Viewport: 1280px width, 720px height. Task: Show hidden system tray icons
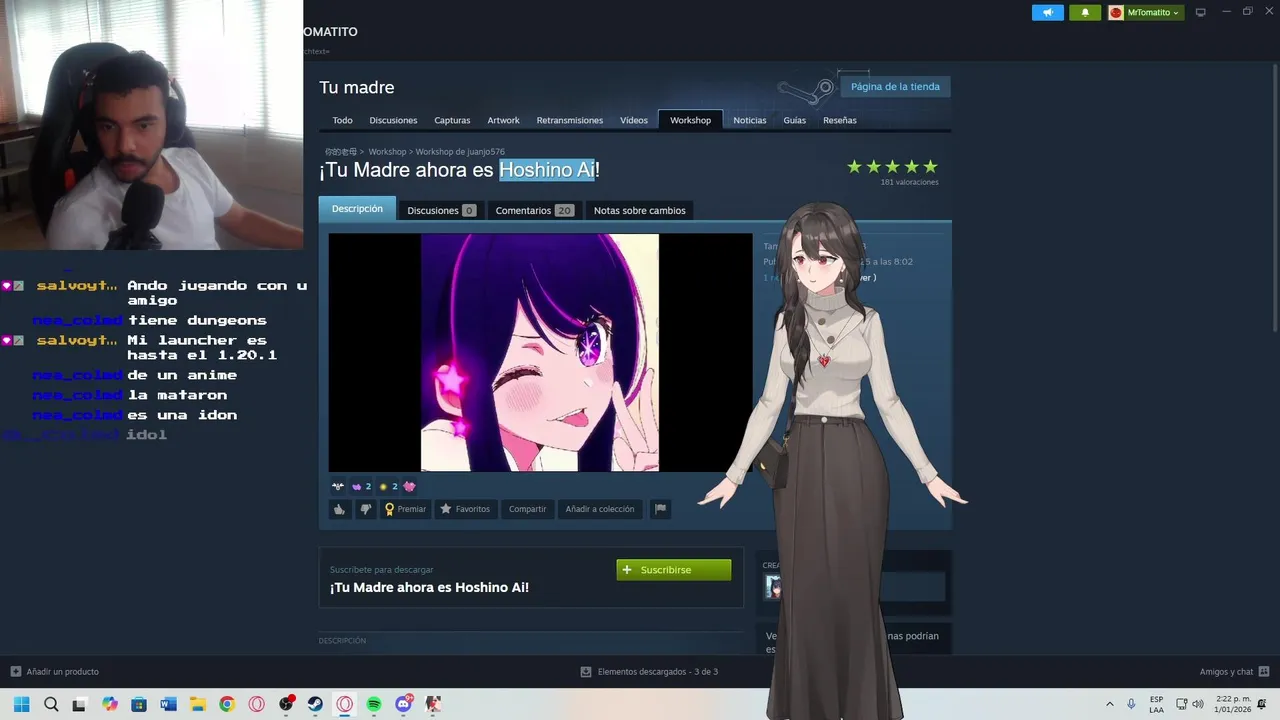click(1109, 704)
